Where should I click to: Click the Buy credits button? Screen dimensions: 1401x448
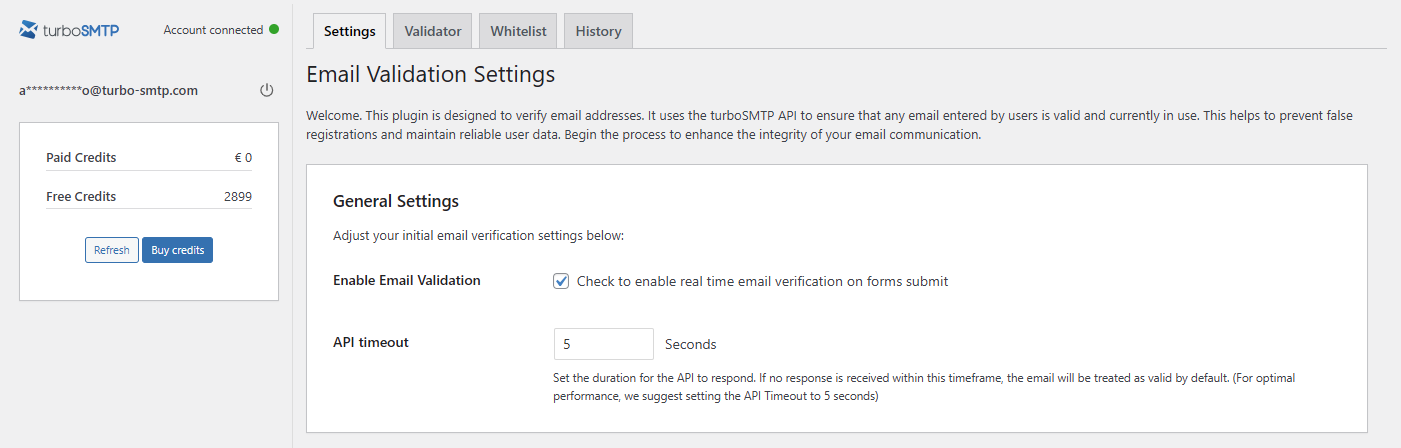click(177, 250)
